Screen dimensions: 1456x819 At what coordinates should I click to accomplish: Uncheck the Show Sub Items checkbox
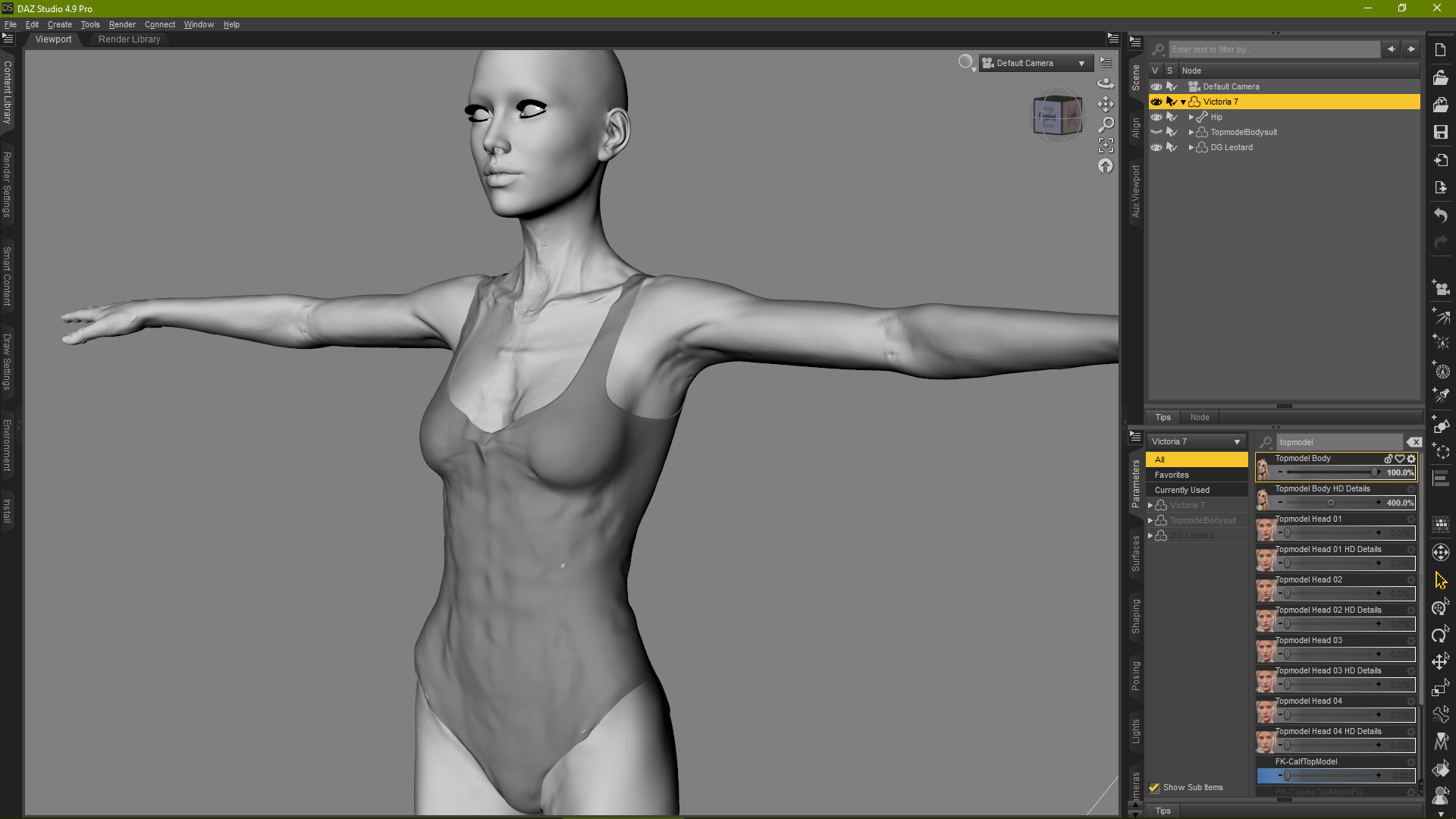tap(1155, 787)
